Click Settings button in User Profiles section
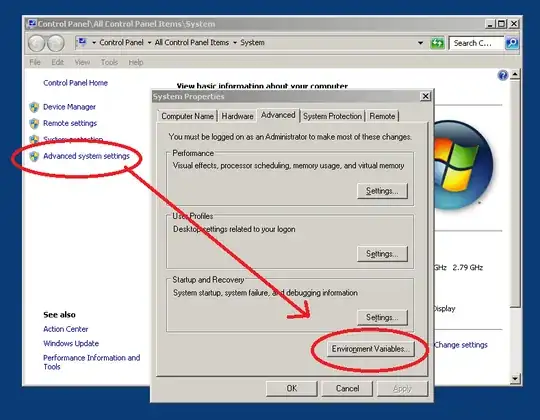Image resolution: width=540 pixels, height=420 pixels. click(382, 254)
